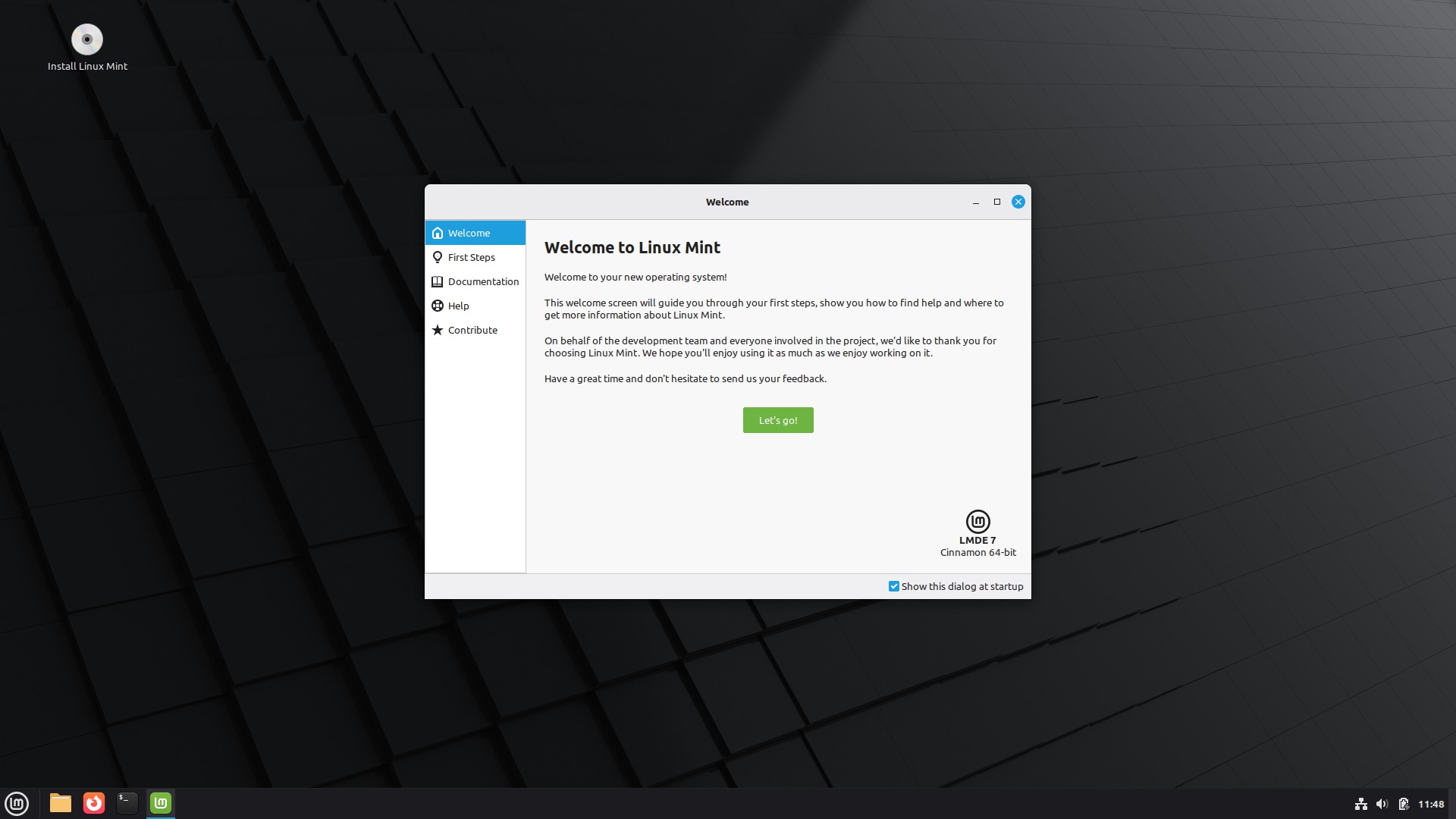This screenshot has width=1456, height=819.
Task: Minimize the Welcome window
Action: tap(976, 202)
